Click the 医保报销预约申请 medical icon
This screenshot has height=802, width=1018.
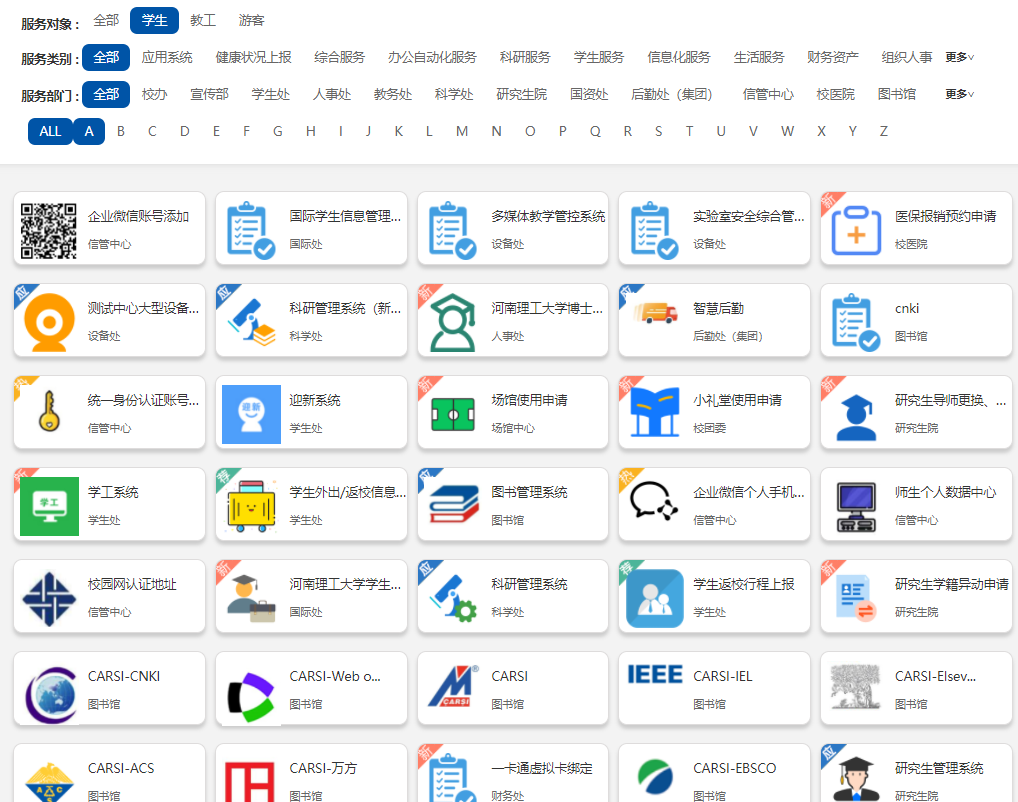click(x=856, y=231)
